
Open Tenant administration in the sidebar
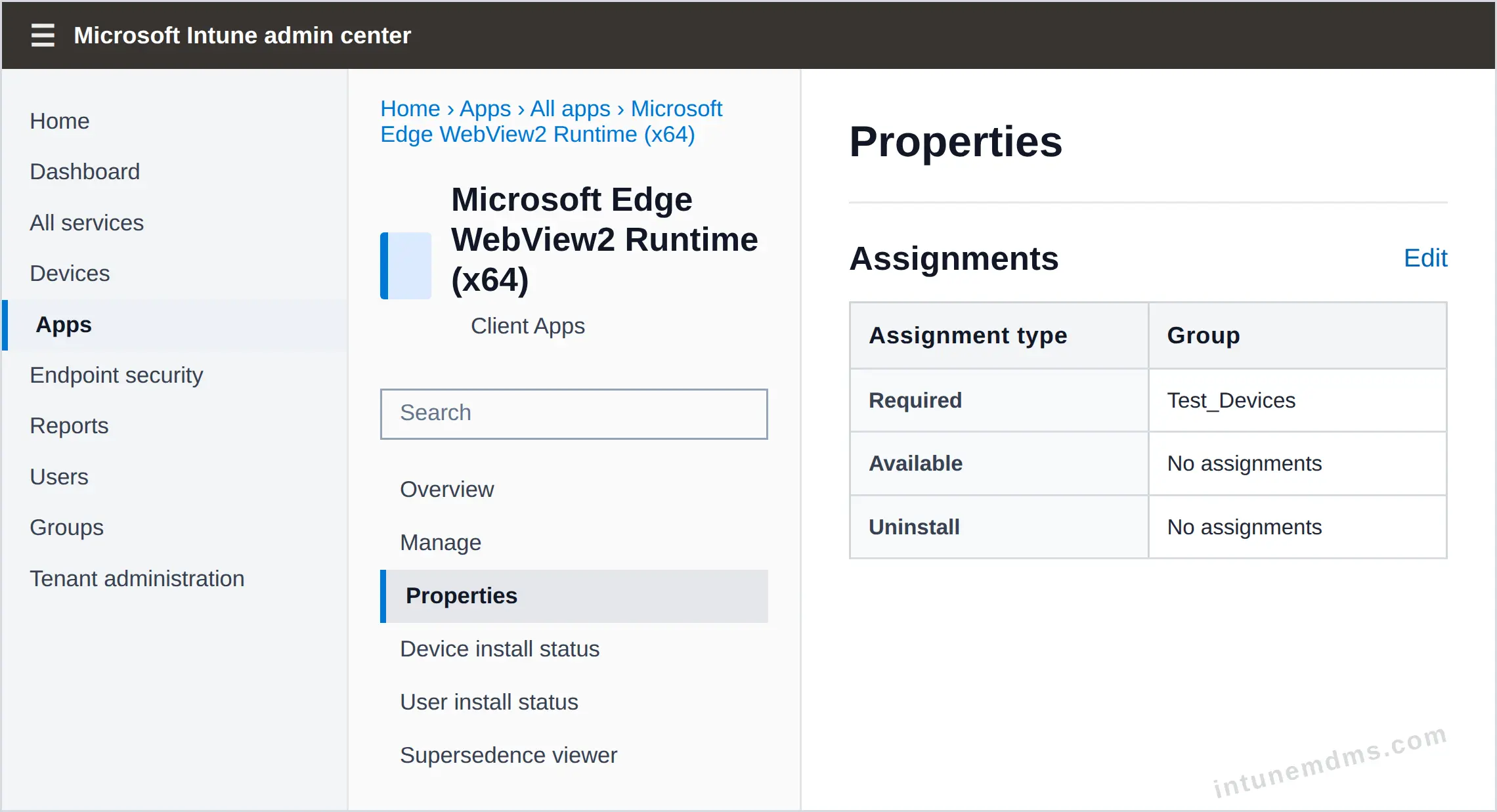point(137,578)
